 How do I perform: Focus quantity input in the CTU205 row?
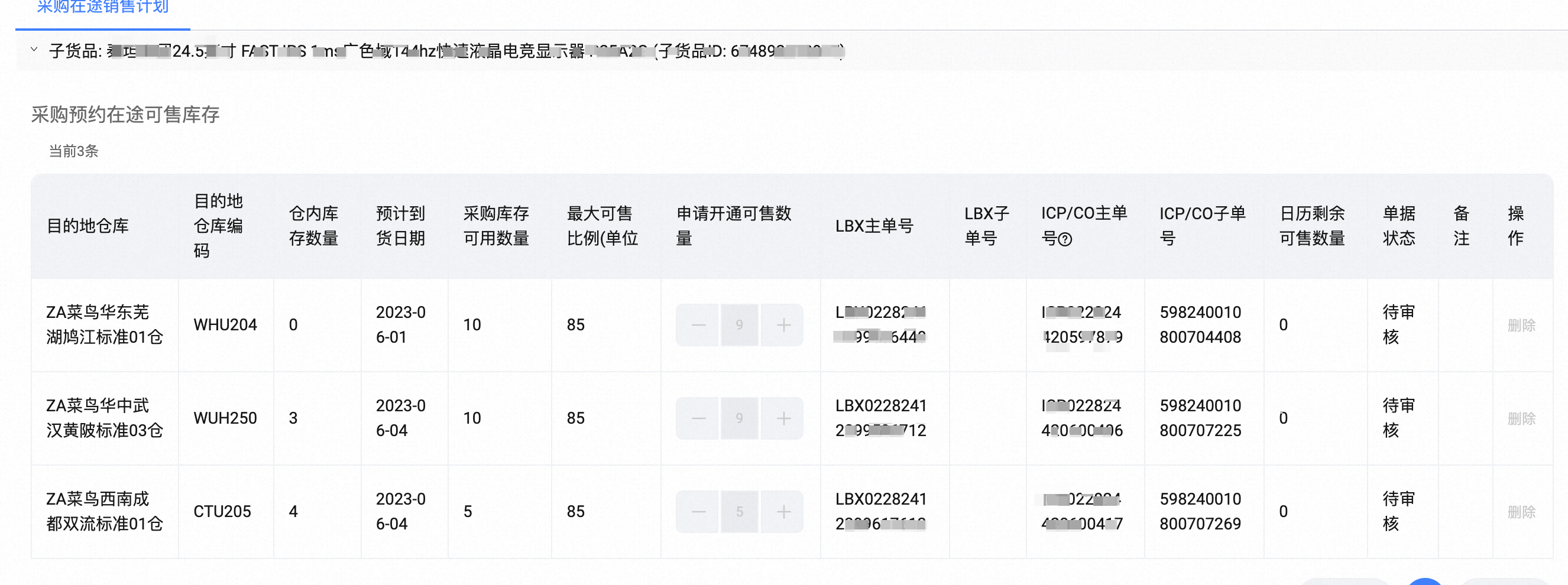pyautogui.click(x=740, y=512)
